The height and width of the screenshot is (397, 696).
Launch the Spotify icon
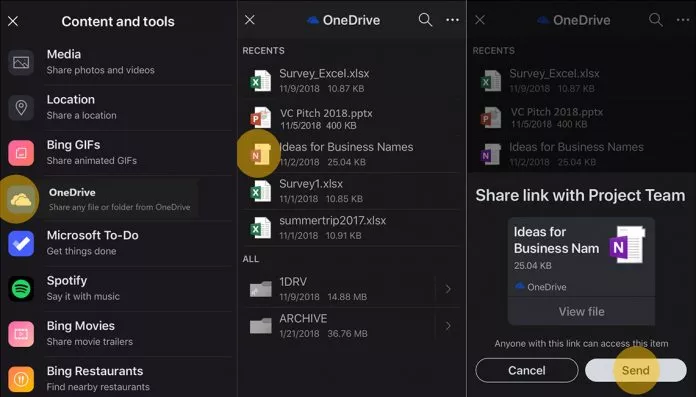point(21,289)
